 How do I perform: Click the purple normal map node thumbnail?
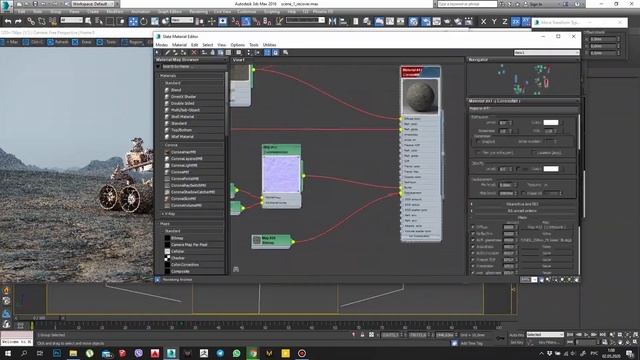[x=281, y=174]
